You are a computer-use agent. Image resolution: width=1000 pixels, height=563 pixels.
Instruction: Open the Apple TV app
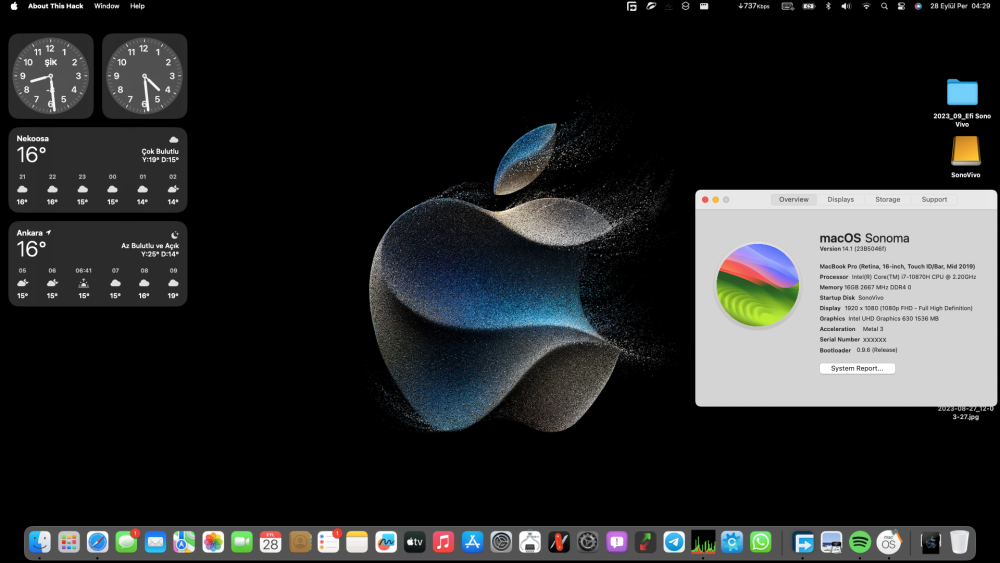point(415,542)
